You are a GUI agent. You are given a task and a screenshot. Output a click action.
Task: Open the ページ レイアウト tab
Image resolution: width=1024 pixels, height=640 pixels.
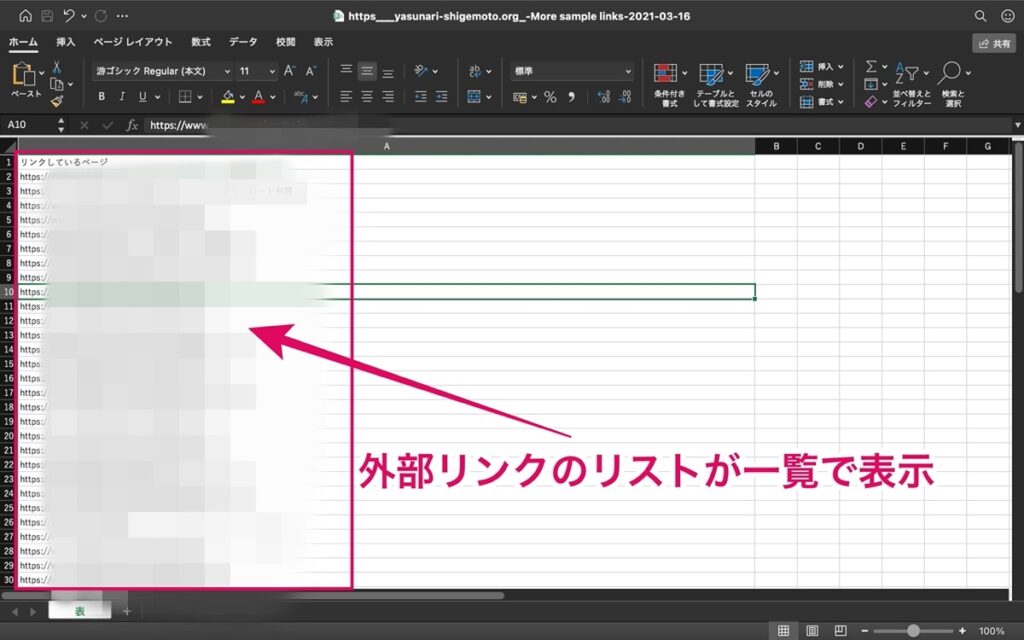pyautogui.click(x=133, y=42)
